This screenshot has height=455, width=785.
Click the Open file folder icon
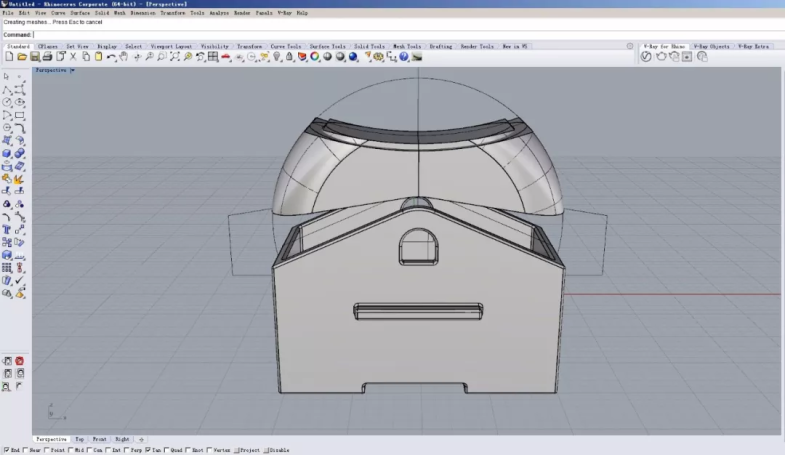click(21, 57)
